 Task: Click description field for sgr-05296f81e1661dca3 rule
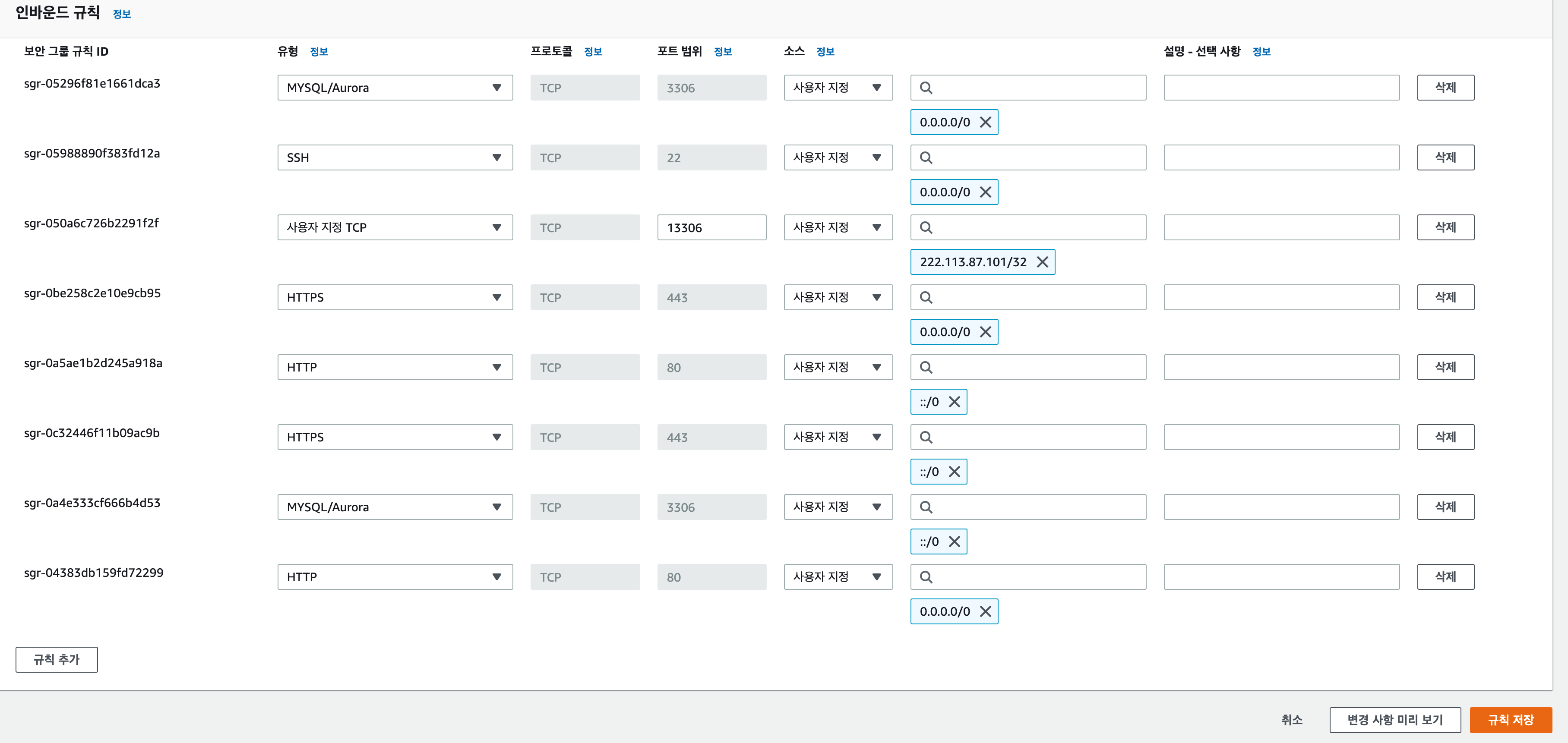[1281, 88]
